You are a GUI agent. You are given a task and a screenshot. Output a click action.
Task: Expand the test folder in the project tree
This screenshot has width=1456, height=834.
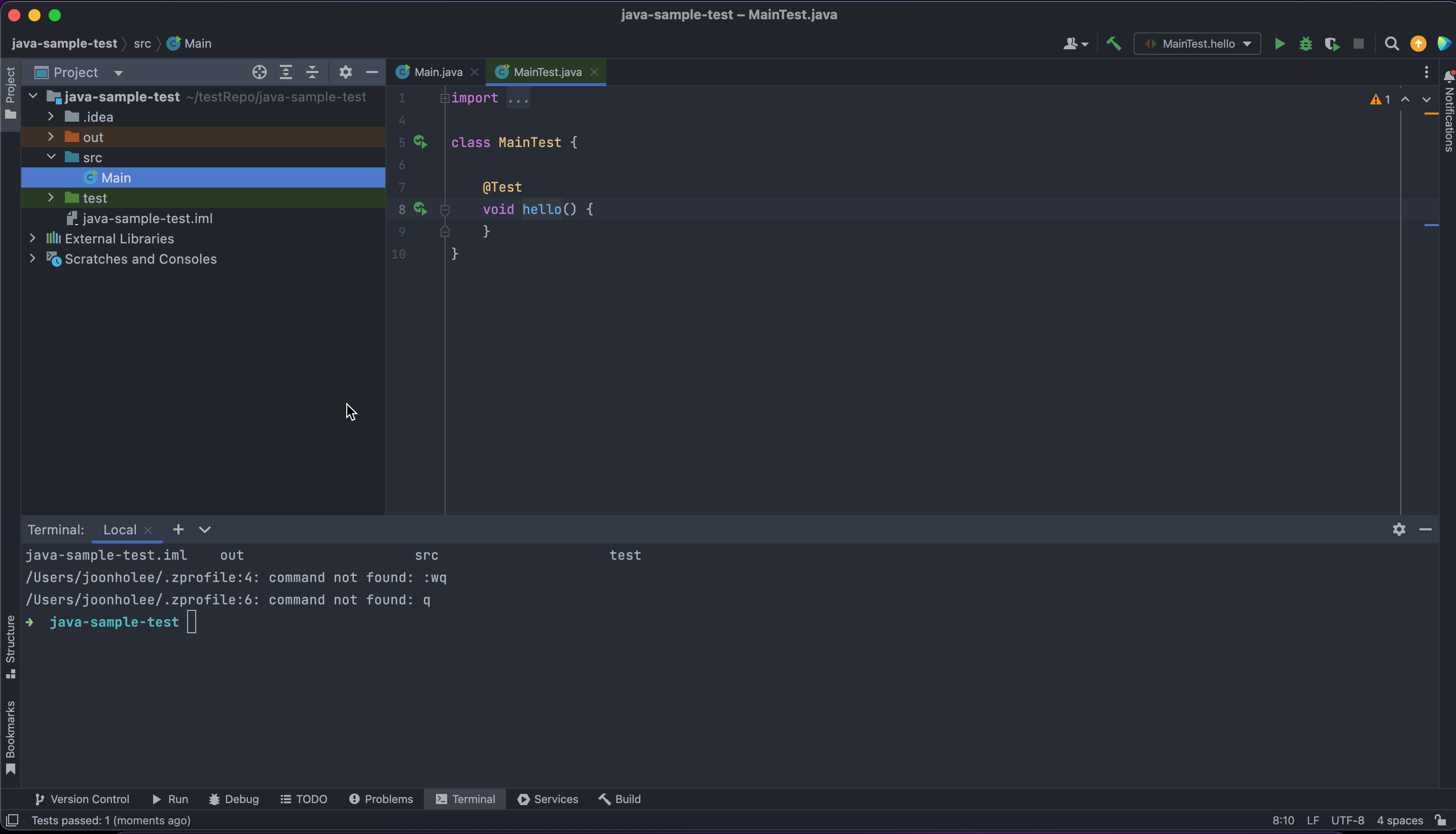click(51, 198)
